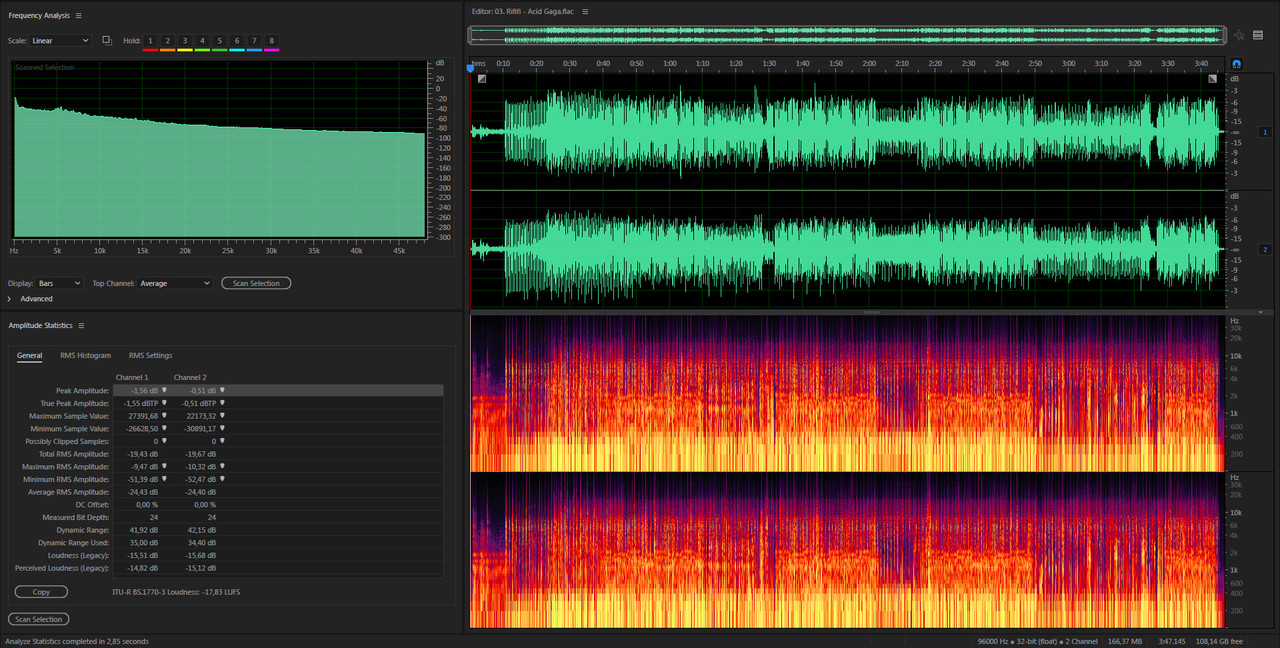
Task: Click the 96000 Hz 32-bit (float) status entry
Action: click(1037, 641)
